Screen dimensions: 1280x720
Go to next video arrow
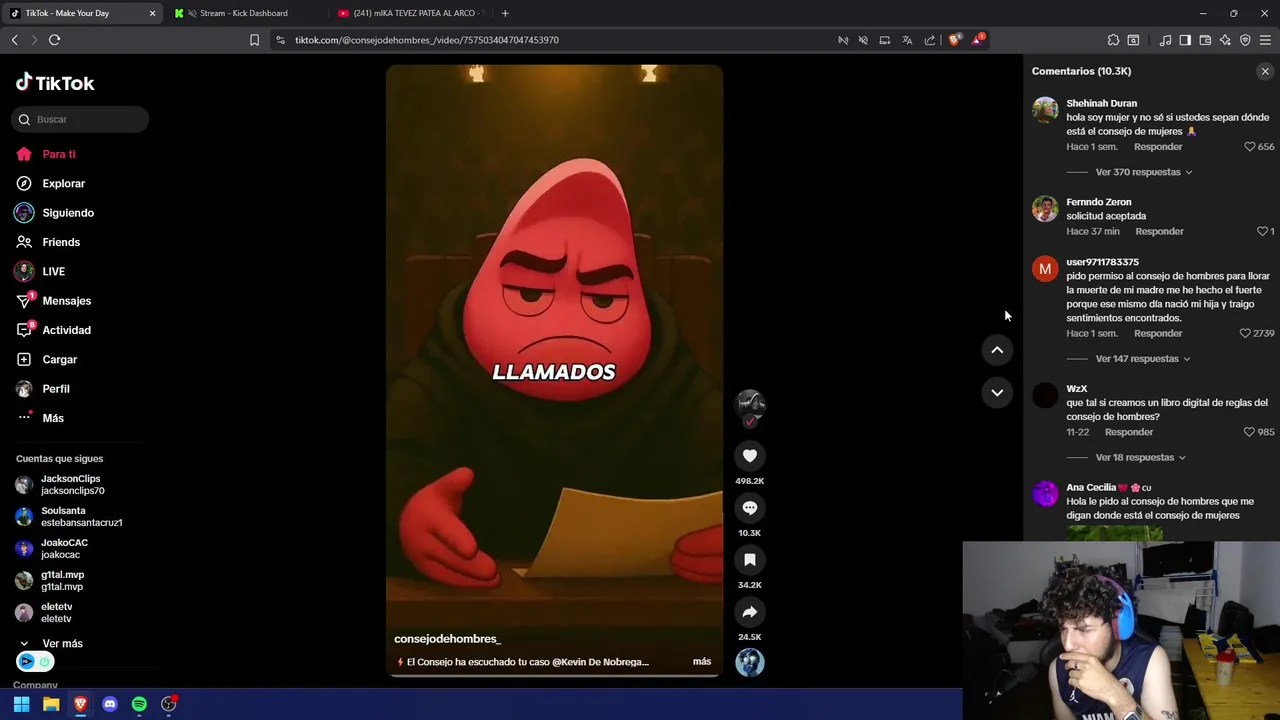coord(997,393)
